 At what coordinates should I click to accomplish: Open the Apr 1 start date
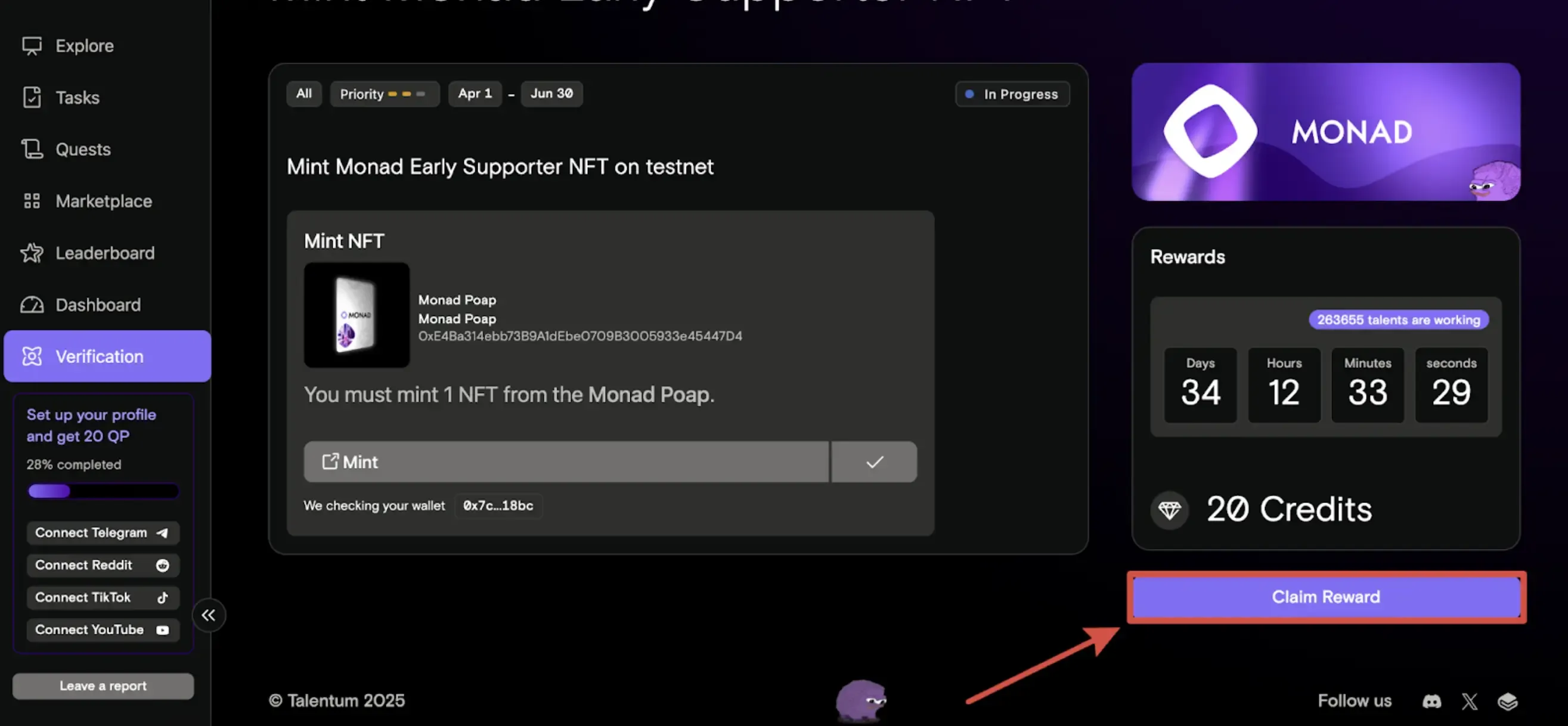tap(475, 94)
